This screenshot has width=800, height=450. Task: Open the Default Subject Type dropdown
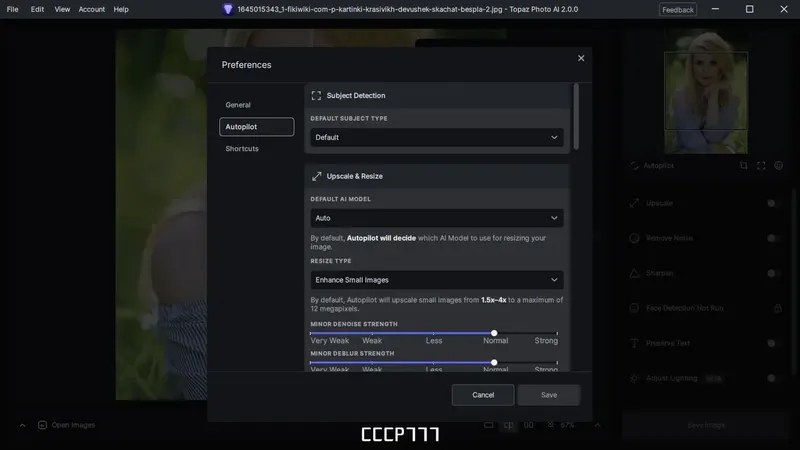click(437, 137)
